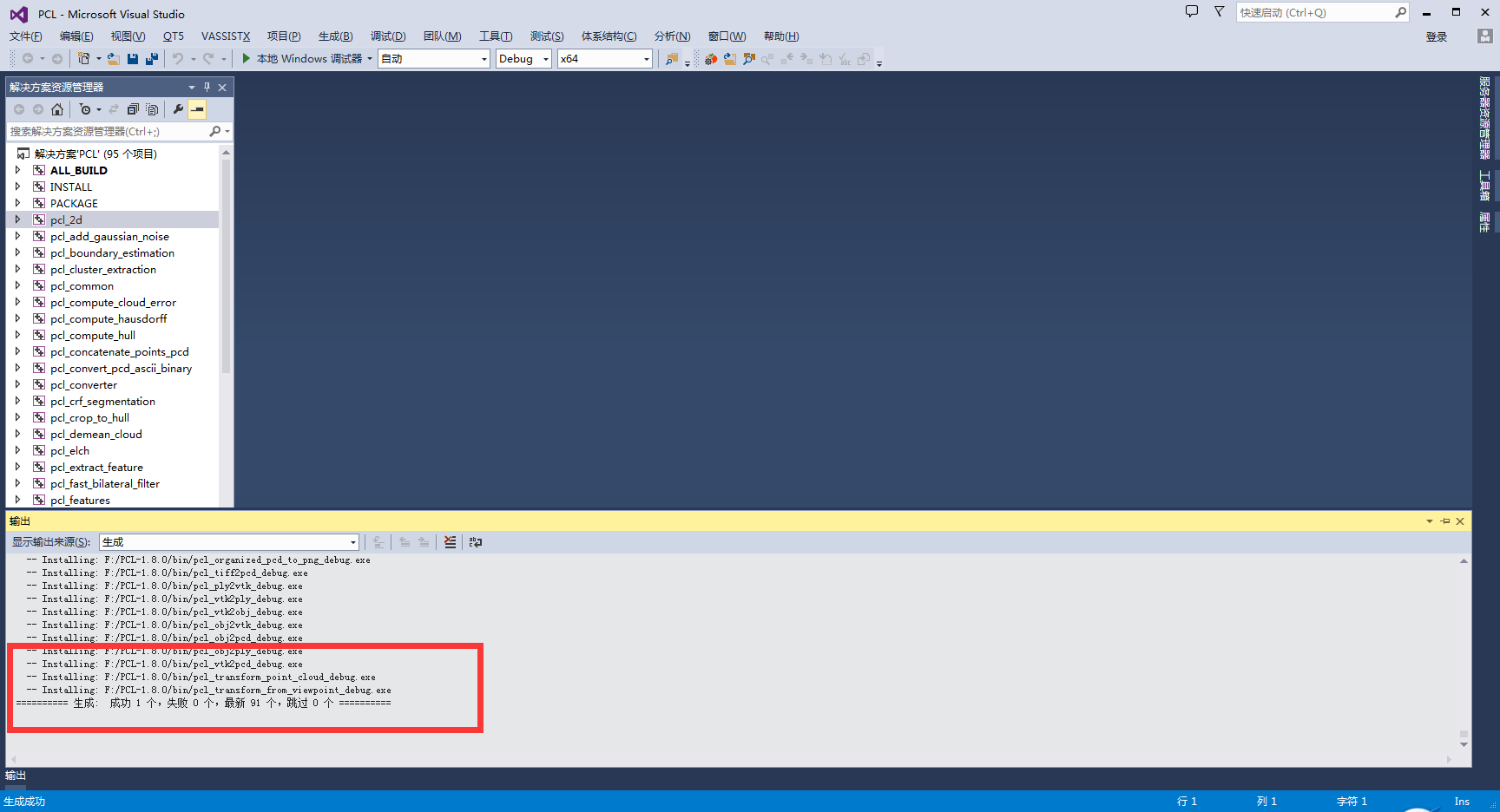This screenshot has height=812, width=1500.
Task: Expand the pcl_features project node
Action: pyautogui.click(x=17, y=500)
